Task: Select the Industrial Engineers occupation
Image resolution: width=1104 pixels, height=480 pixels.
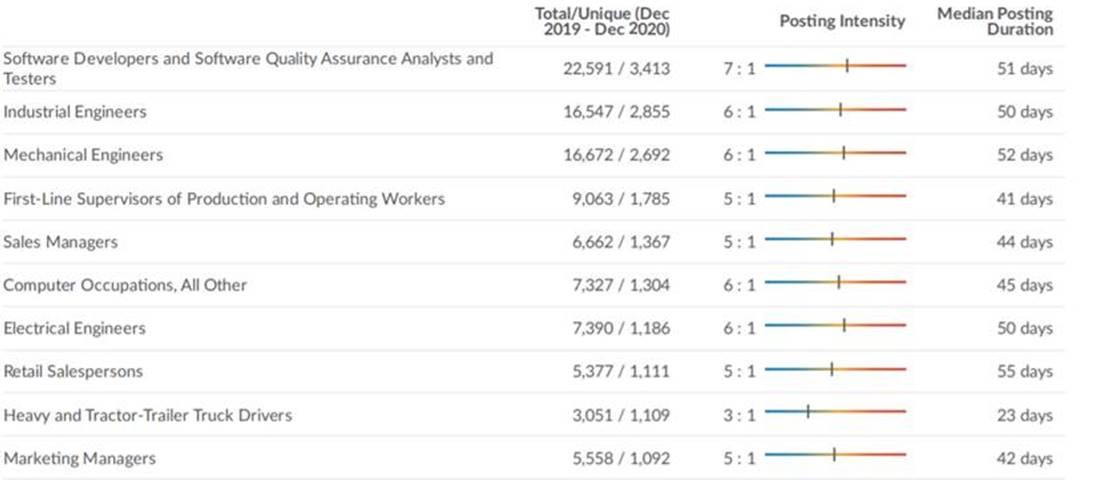Action: (x=75, y=112)
